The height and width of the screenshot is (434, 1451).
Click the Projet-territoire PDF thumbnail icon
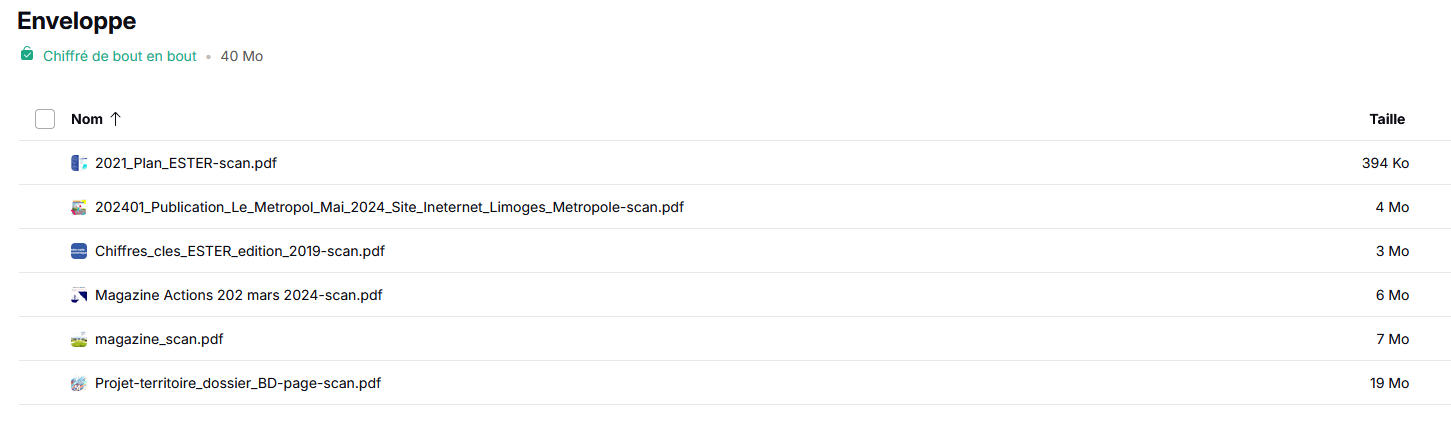79,383
